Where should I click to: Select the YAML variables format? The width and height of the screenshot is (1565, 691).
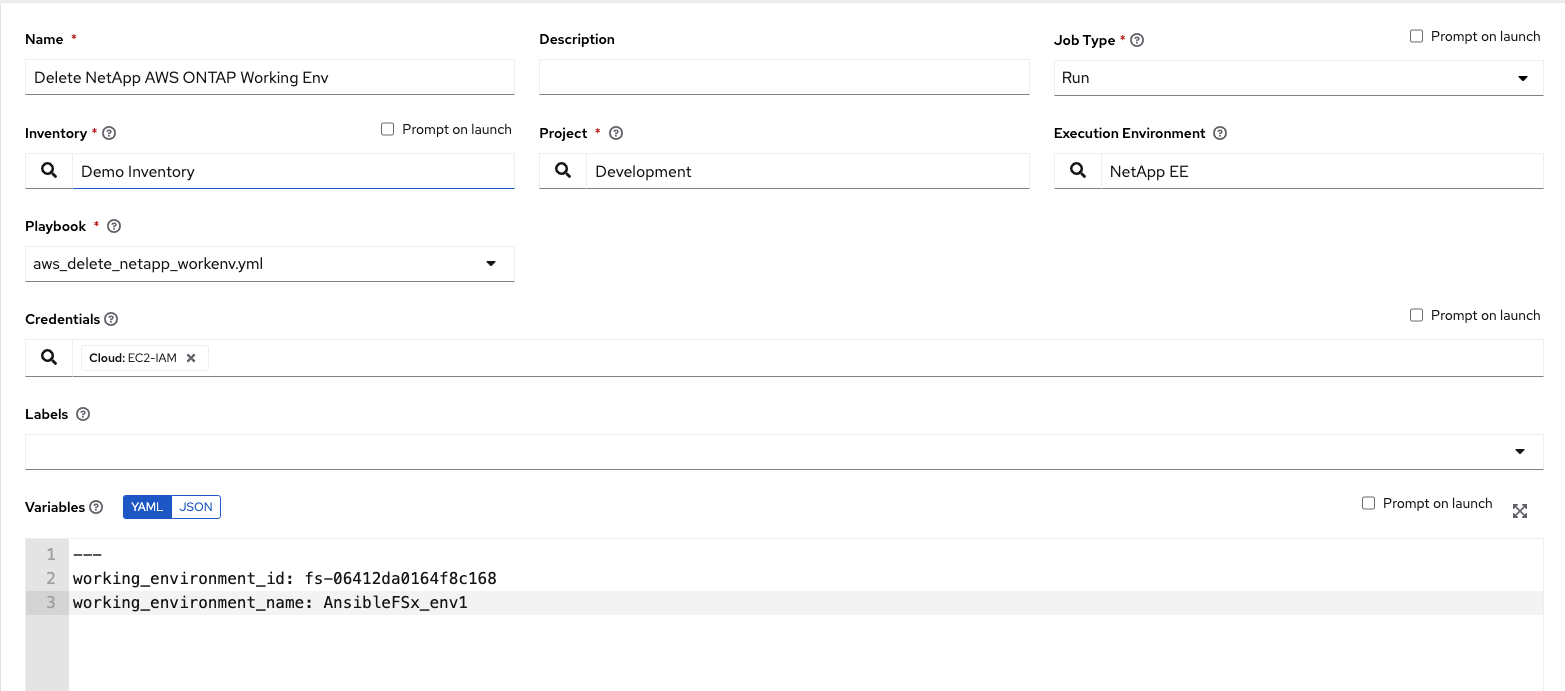pos(147,507)
